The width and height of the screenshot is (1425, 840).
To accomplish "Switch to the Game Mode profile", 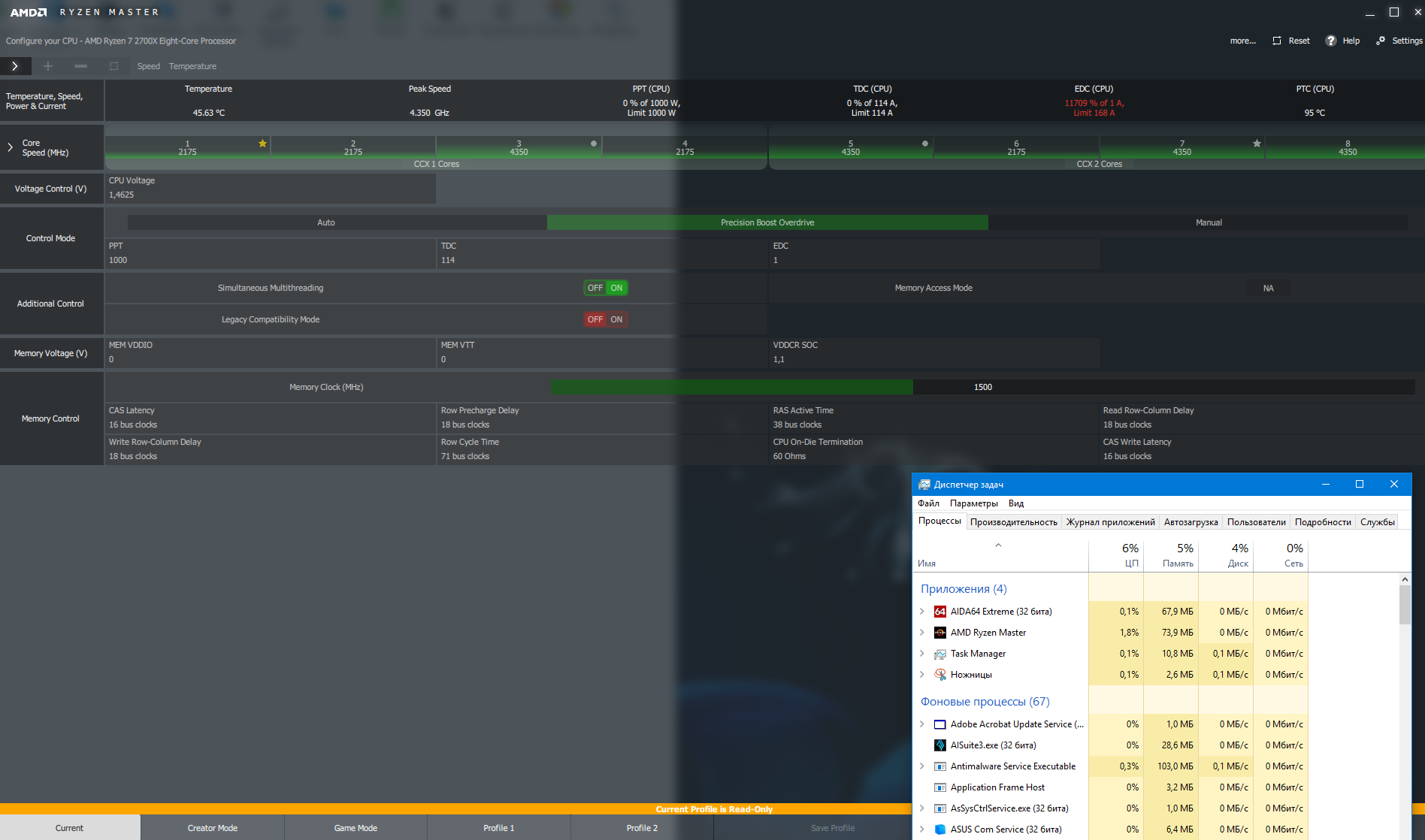I will [355, 828].
